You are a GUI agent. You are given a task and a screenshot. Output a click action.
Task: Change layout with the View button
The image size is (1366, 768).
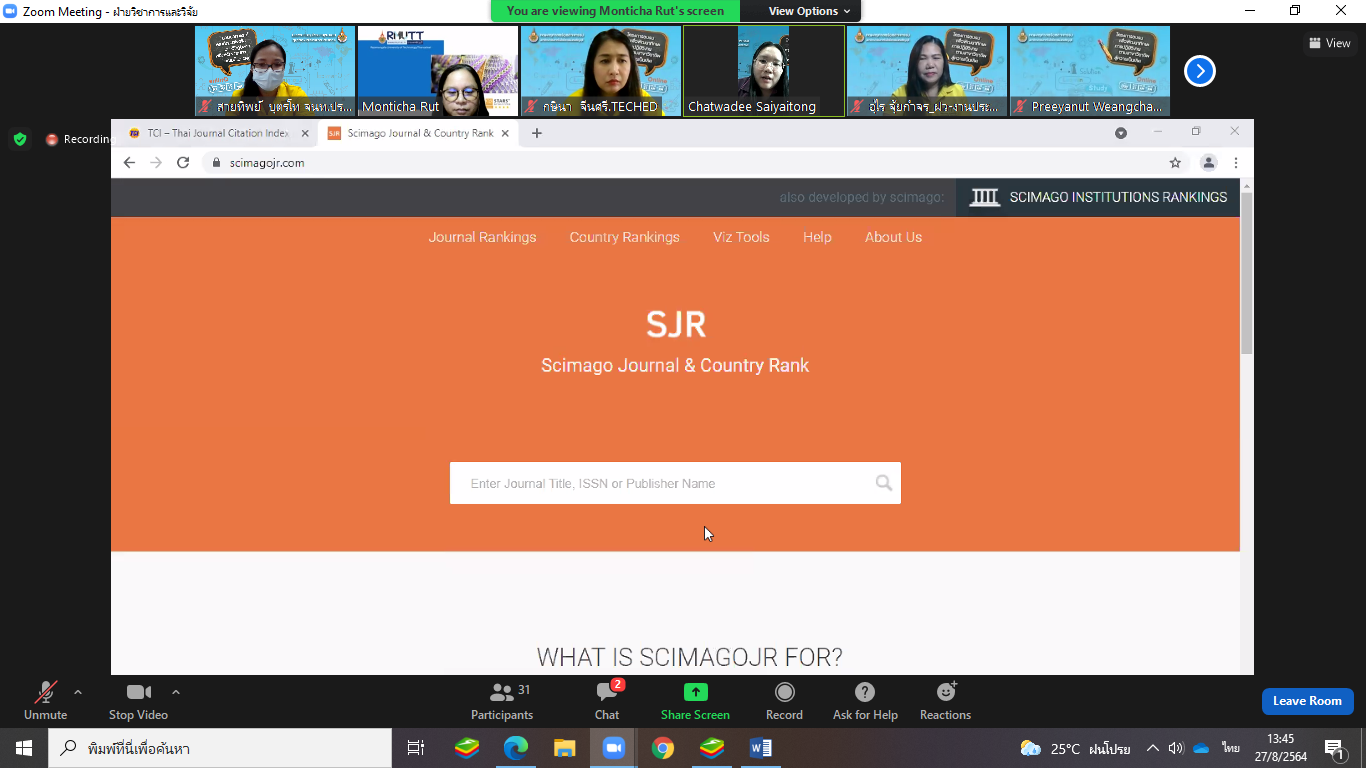coord(1330,43)
